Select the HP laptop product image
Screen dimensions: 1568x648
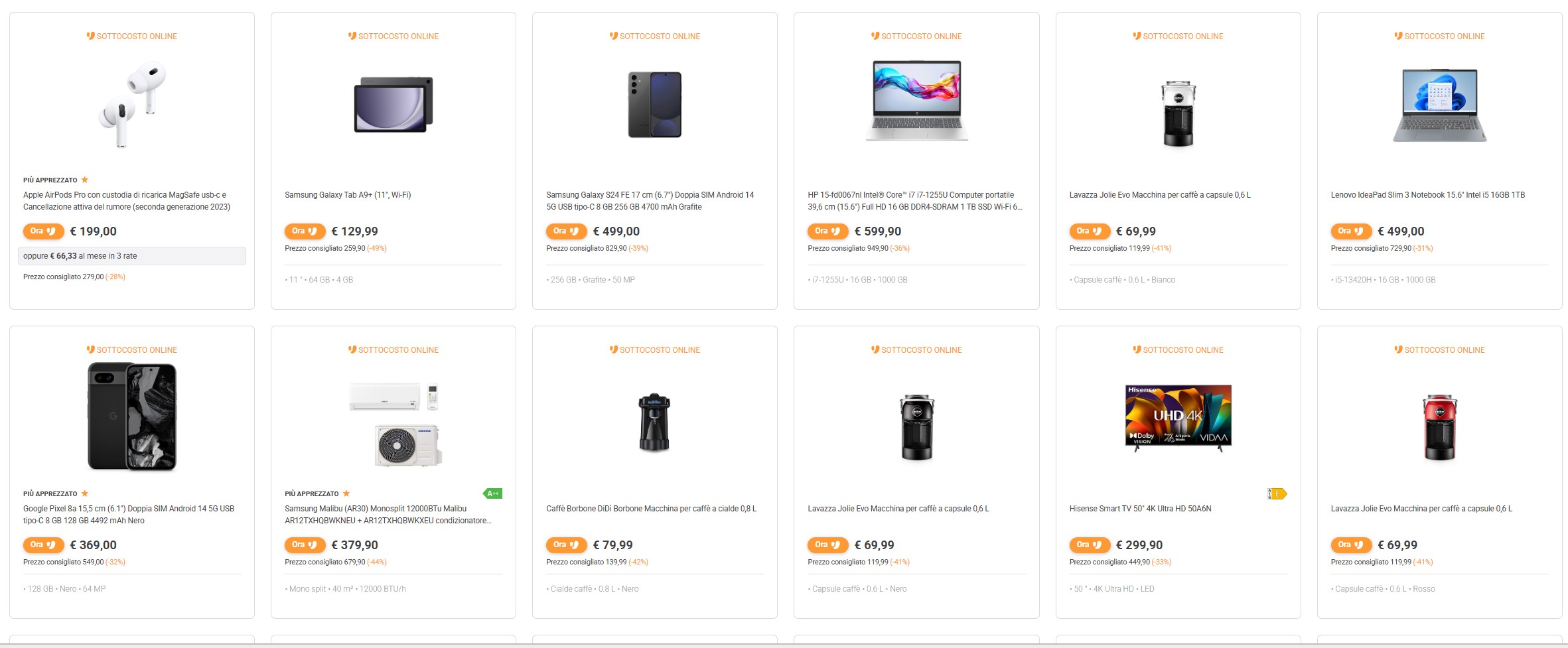click(916, 101)
